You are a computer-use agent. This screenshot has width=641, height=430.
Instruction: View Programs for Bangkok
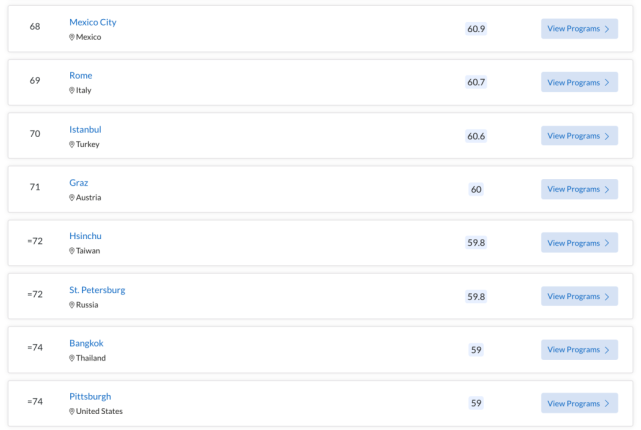[x=579, y=349]
